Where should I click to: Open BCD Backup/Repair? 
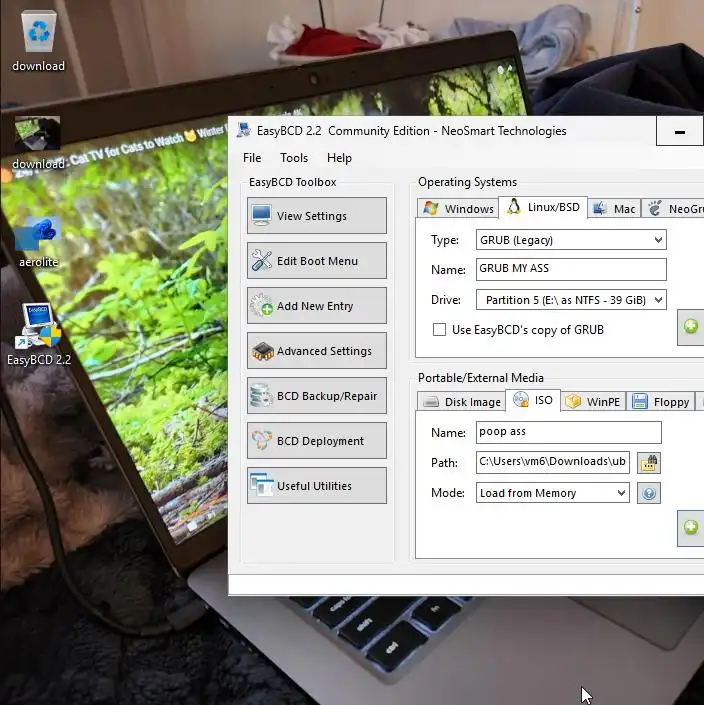(316, 395)
